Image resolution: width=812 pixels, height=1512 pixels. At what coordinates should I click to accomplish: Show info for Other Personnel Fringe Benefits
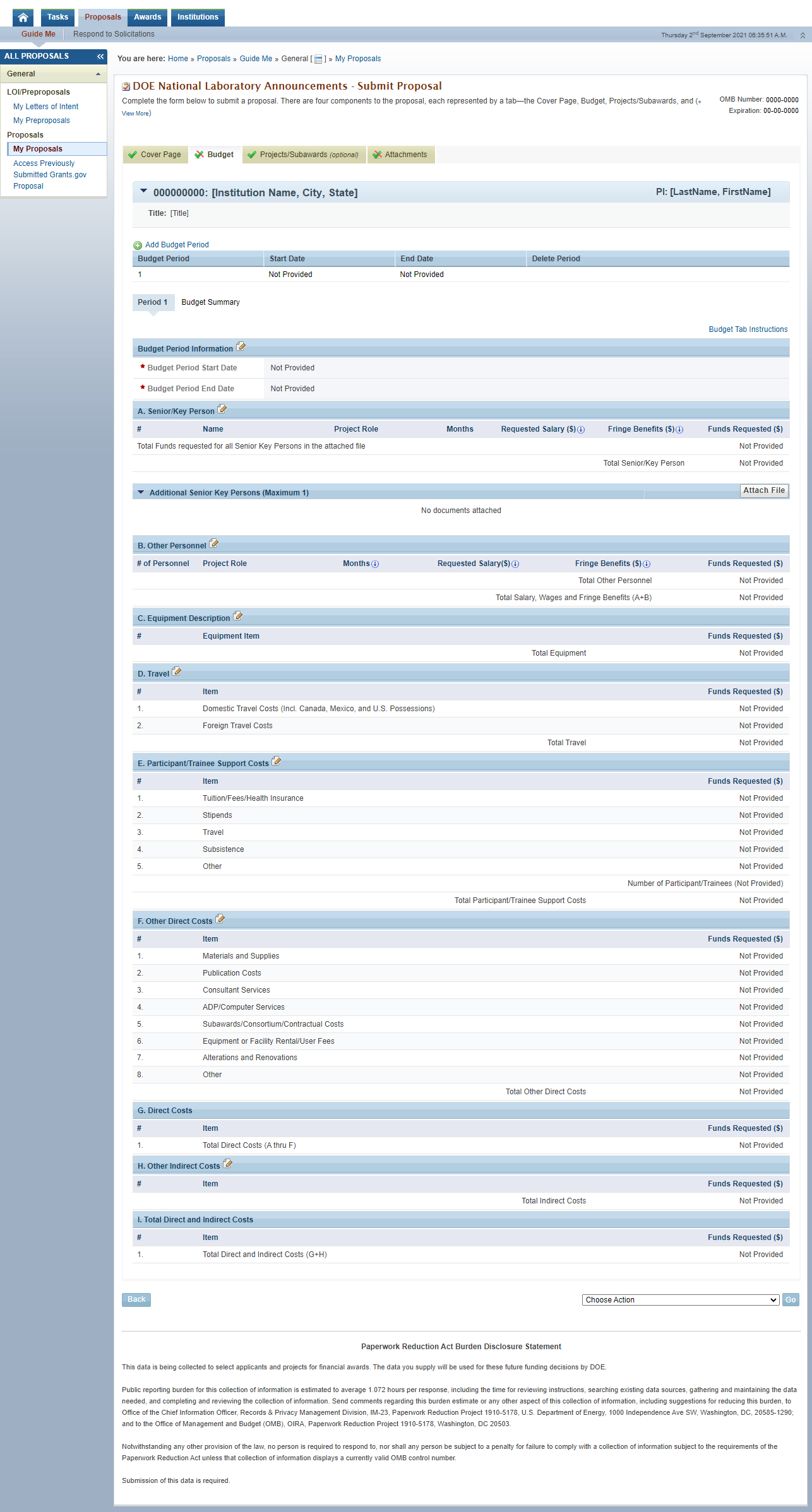tap(647, 564)
